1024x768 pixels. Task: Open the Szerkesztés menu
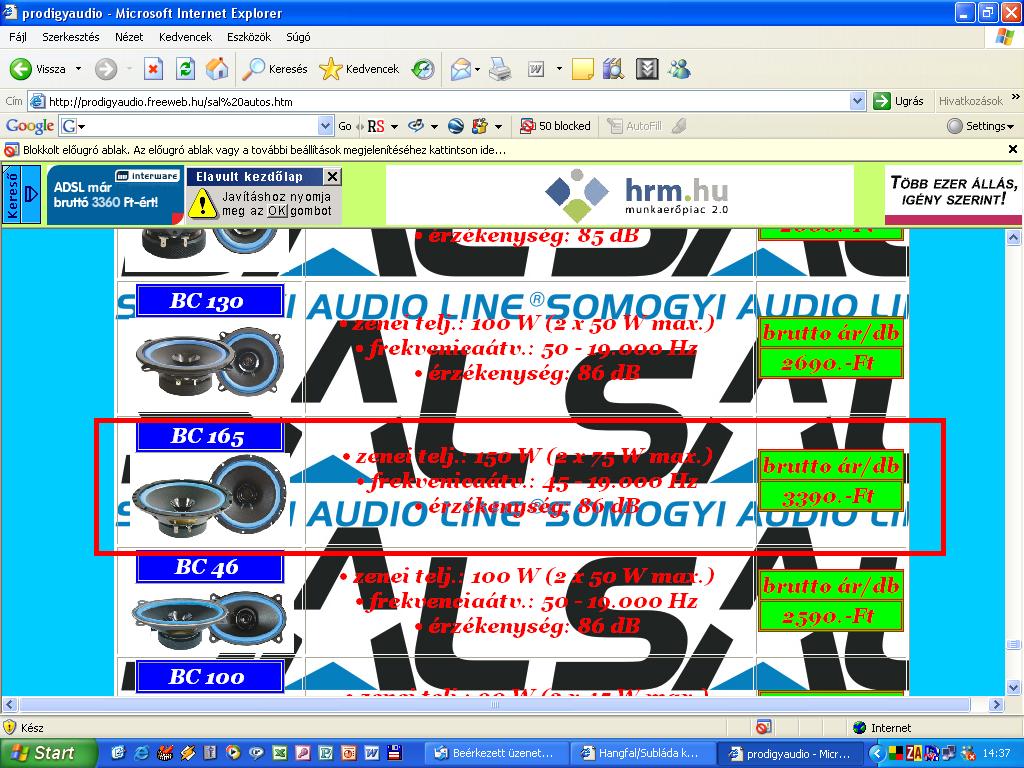tap(71, 37)
